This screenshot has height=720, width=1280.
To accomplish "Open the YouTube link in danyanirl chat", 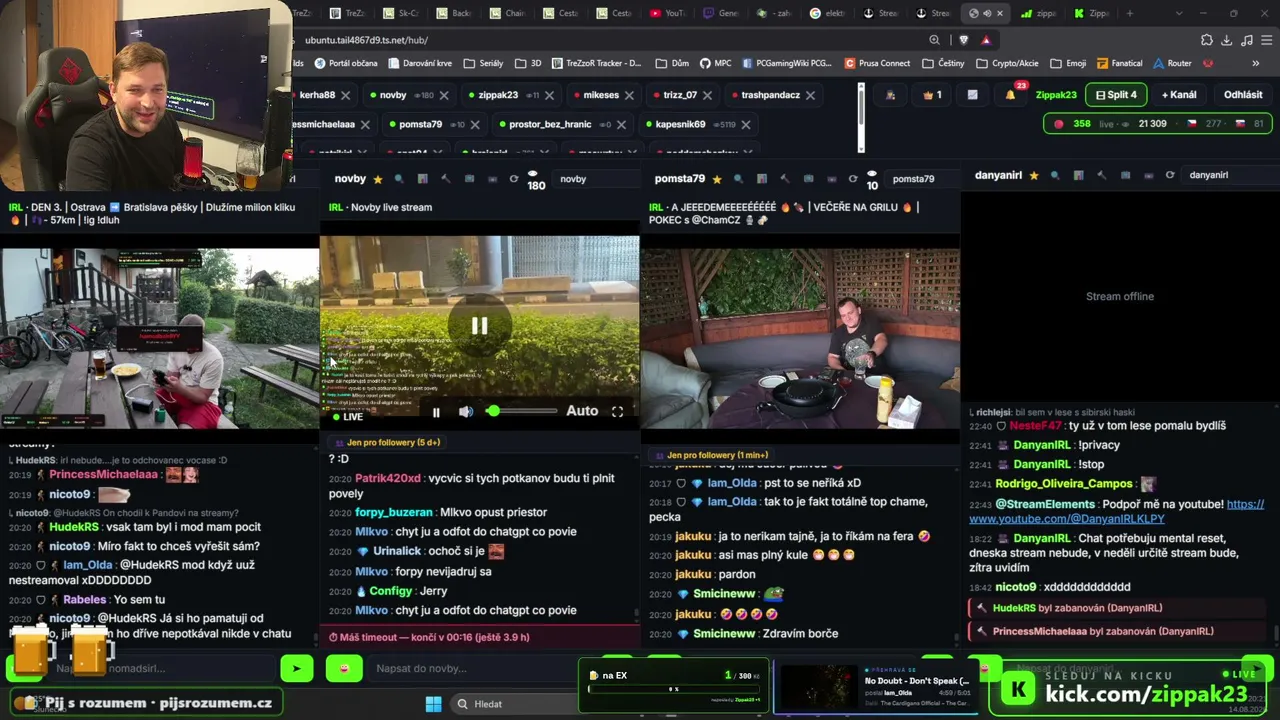I will tap(1117, 511).
